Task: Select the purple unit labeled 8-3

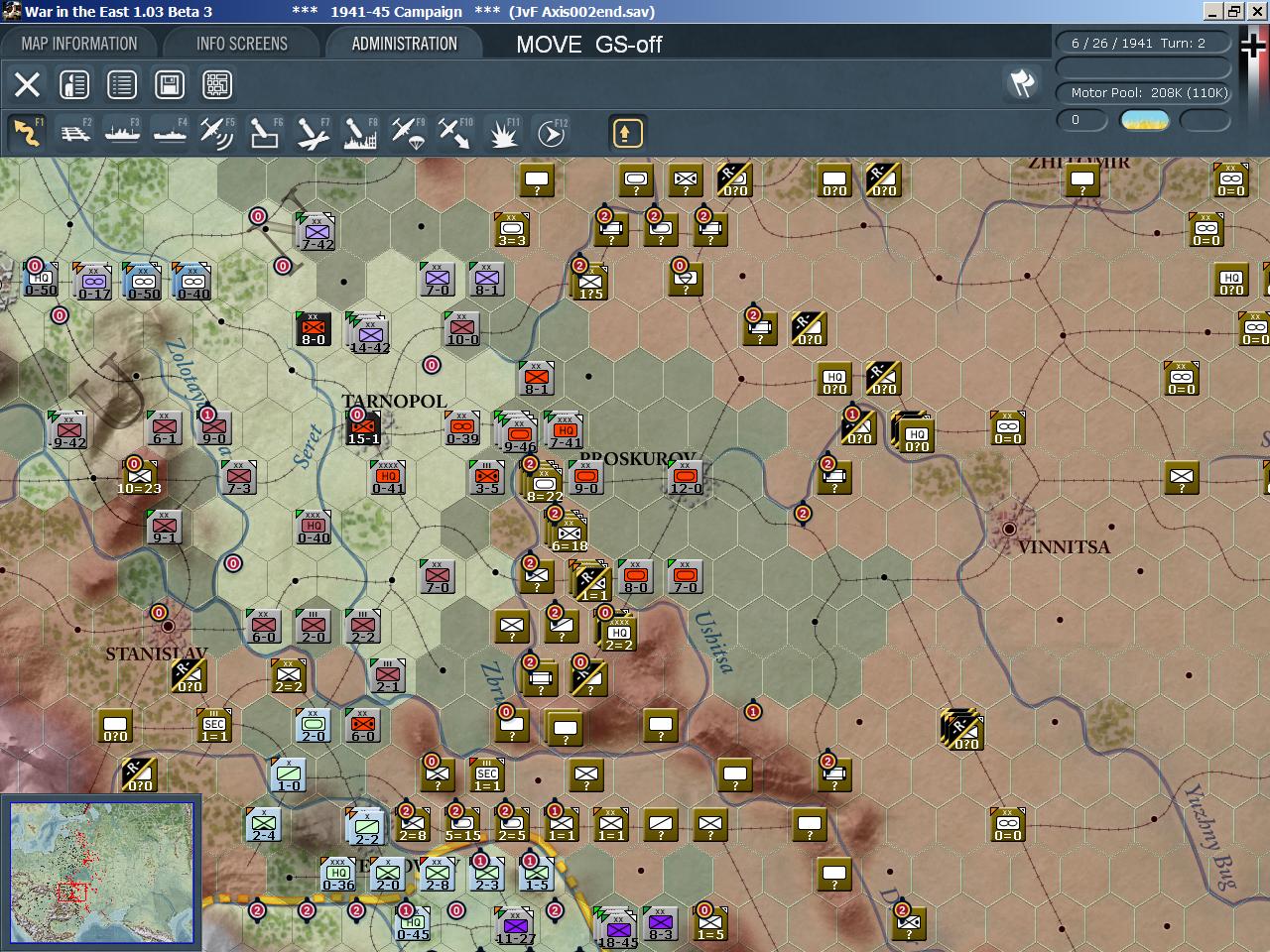Action: click(x=661, y=923)
